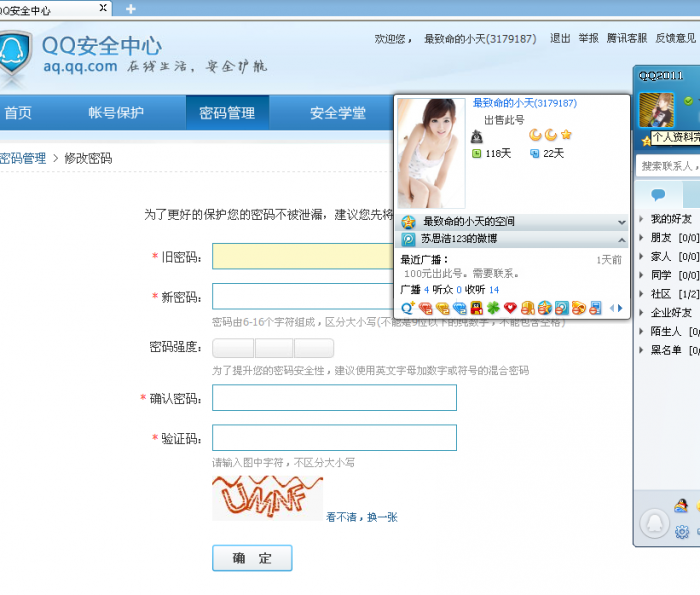Click the green 118天 online days icon

(476, 154)
